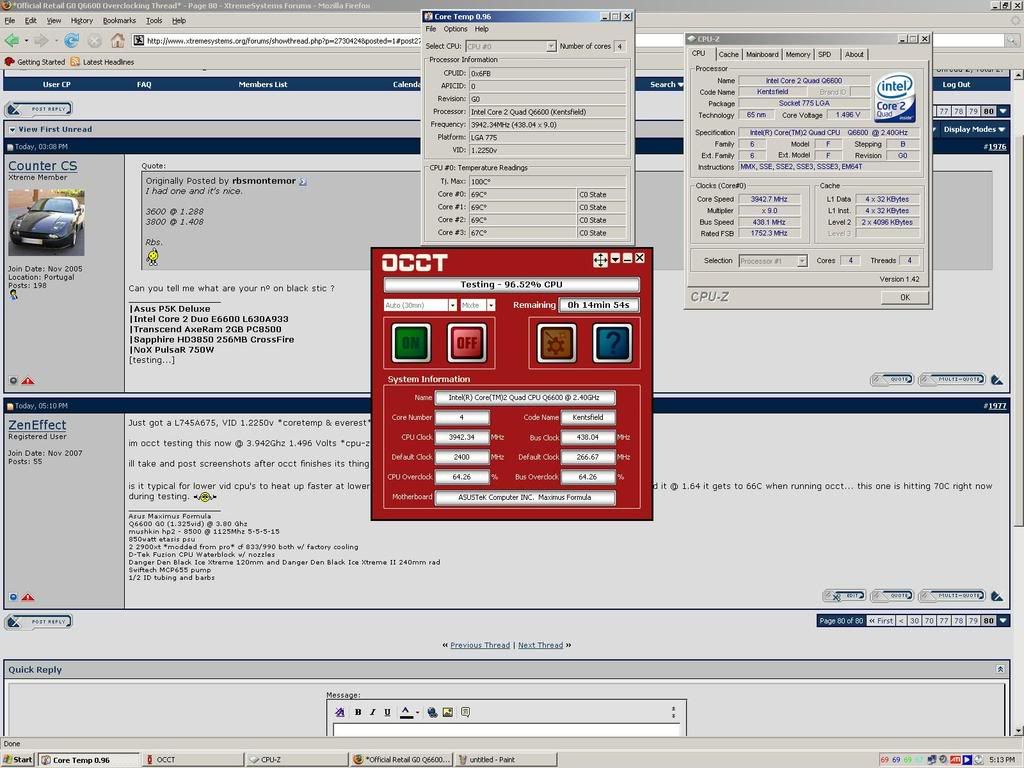Click remove formatting icon in Quick Reply
The width and height of the screenshot is (1024, 768).
(340, 712)
